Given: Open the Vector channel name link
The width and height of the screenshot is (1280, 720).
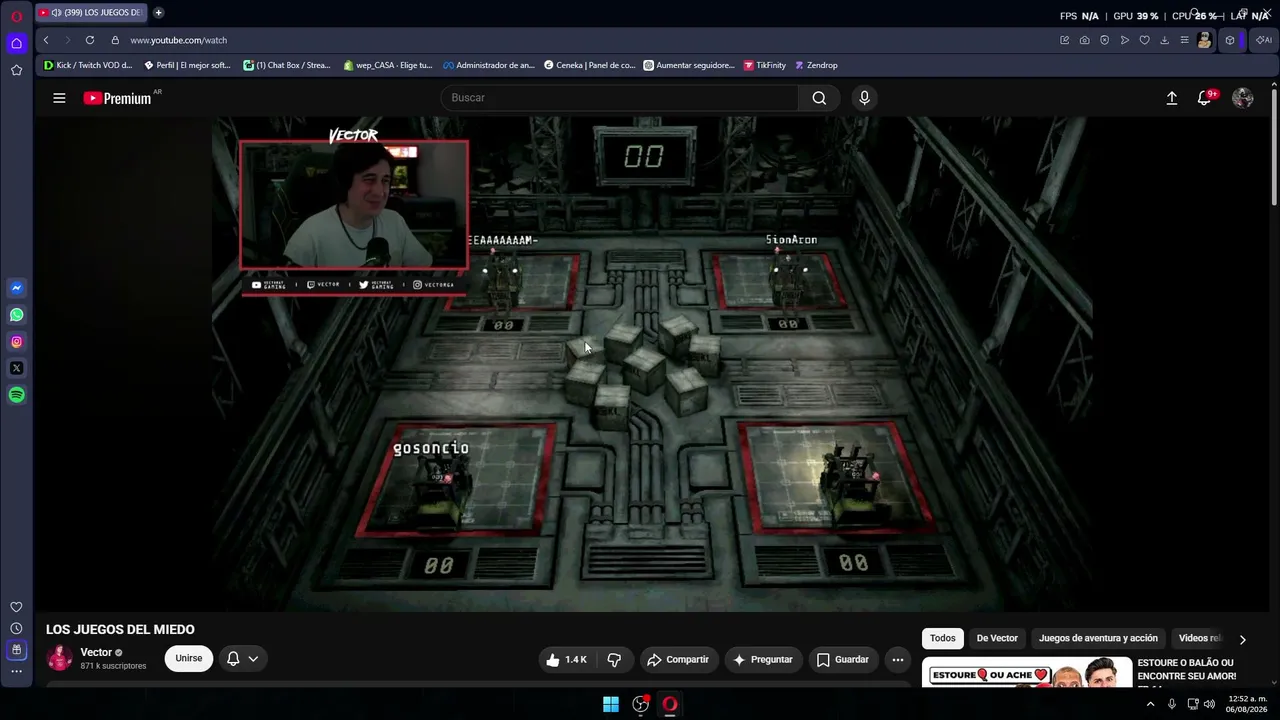Looking at the screenshot, I should pos(96,652).
